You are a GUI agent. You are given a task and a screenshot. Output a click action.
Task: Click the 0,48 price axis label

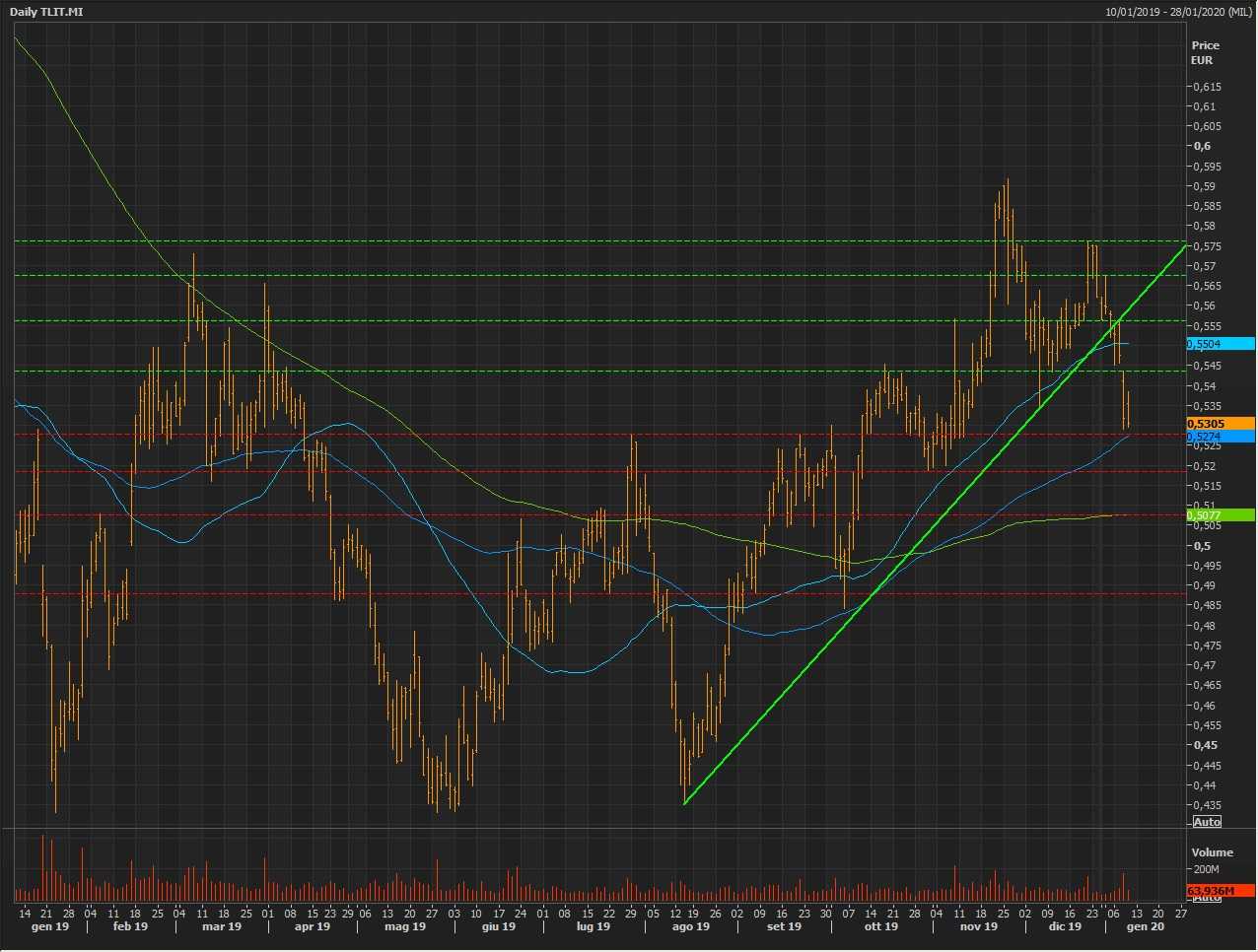click(x=1205, y=626)
